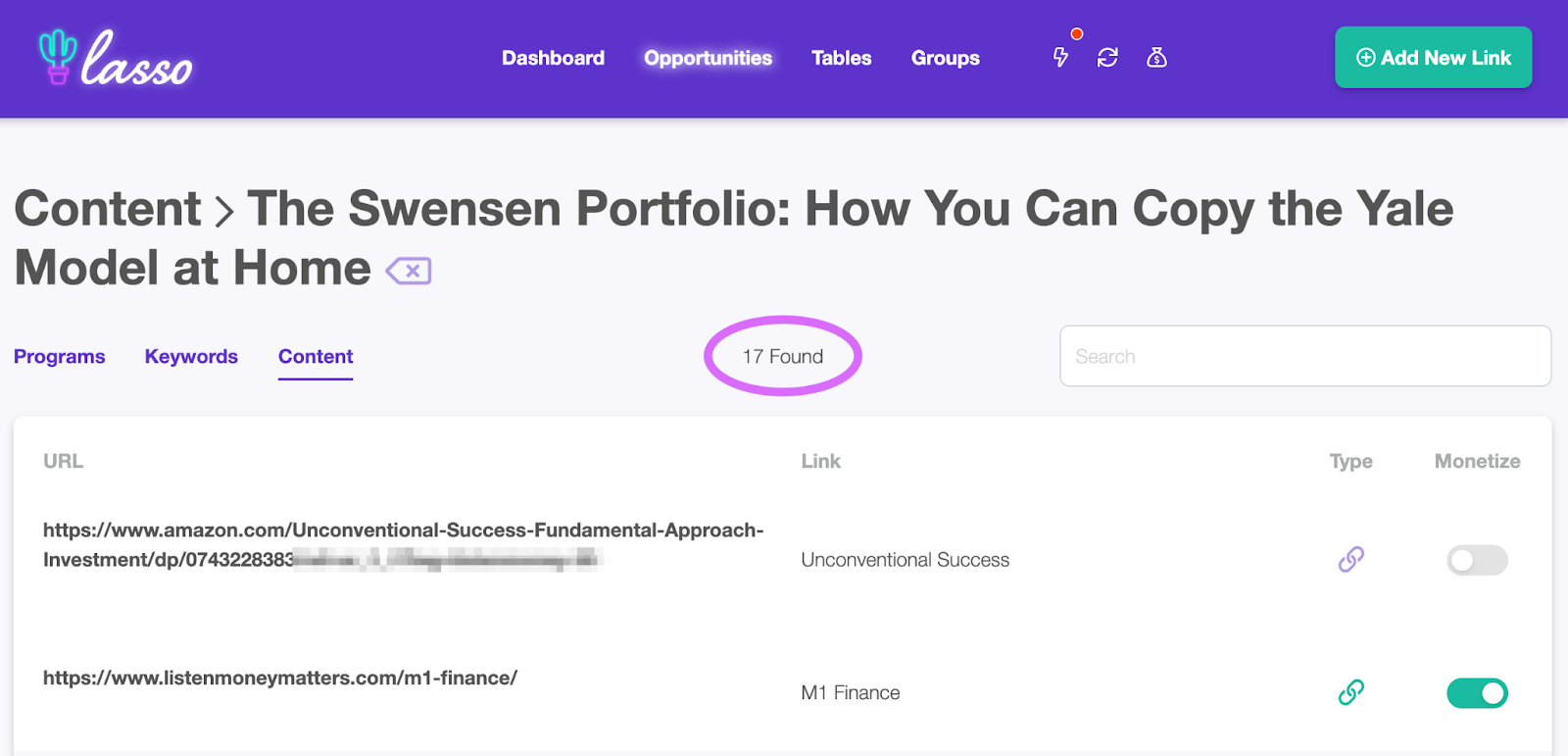Open the money bag icon
Viewport: 1568px width, 756px height.
click(1156, 58)
